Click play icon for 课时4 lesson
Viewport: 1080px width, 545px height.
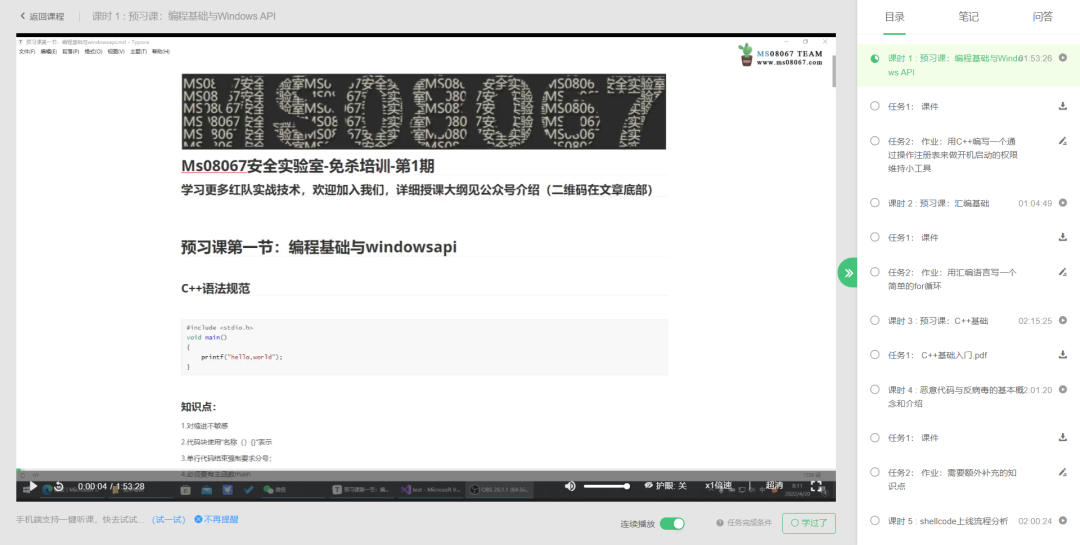[1063, 389]
